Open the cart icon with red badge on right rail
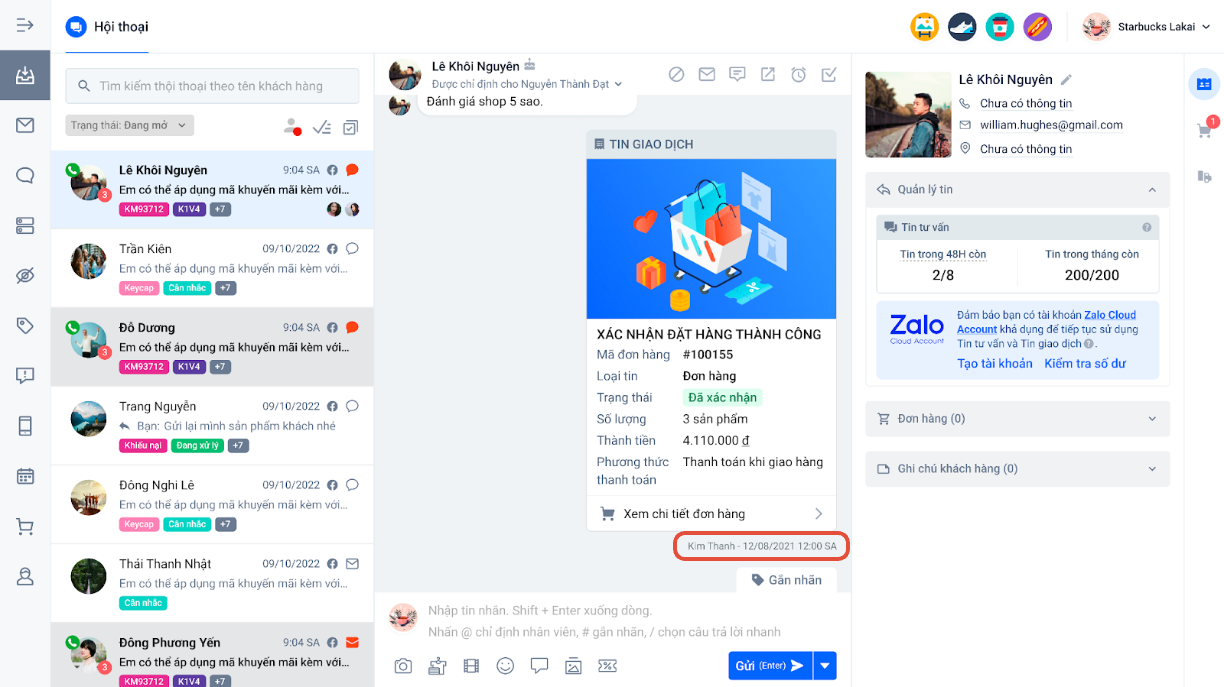 tap(1205, 130)
